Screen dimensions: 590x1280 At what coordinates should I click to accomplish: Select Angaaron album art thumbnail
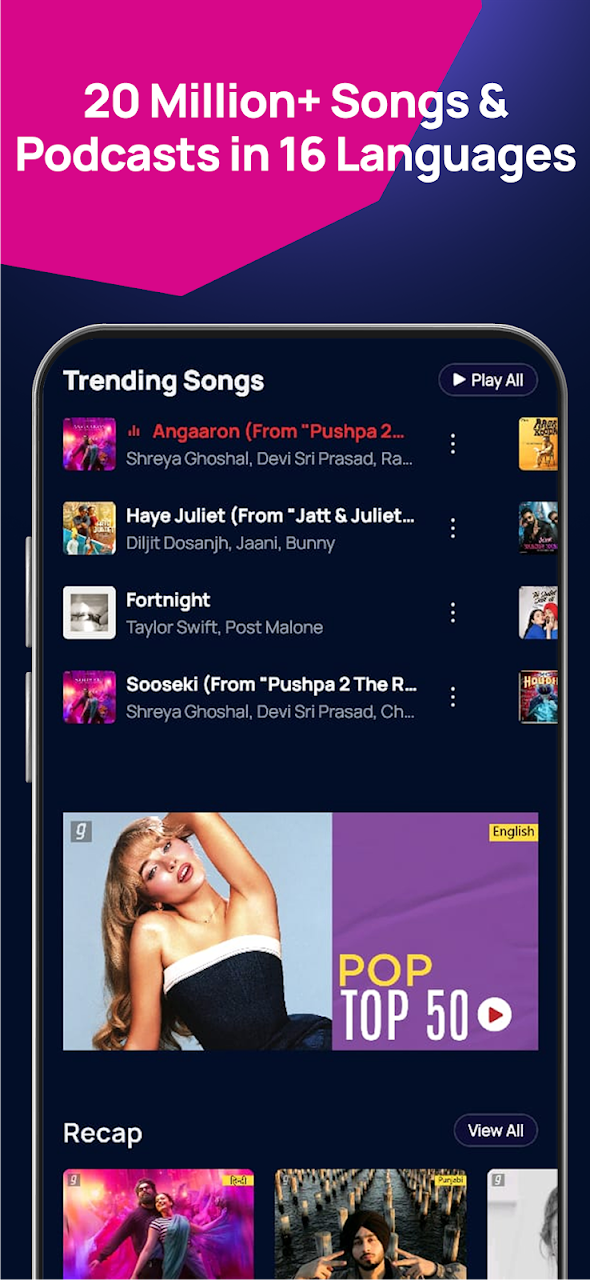(x=89, y=444)
